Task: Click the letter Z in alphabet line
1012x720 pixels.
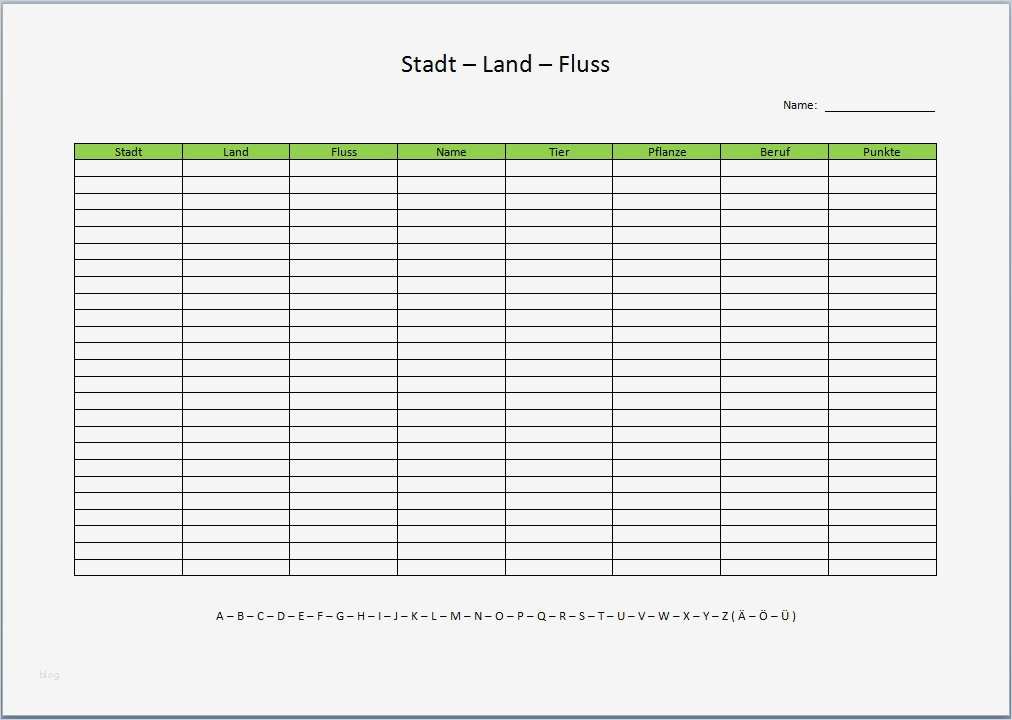Action: (x=725, y=616)
